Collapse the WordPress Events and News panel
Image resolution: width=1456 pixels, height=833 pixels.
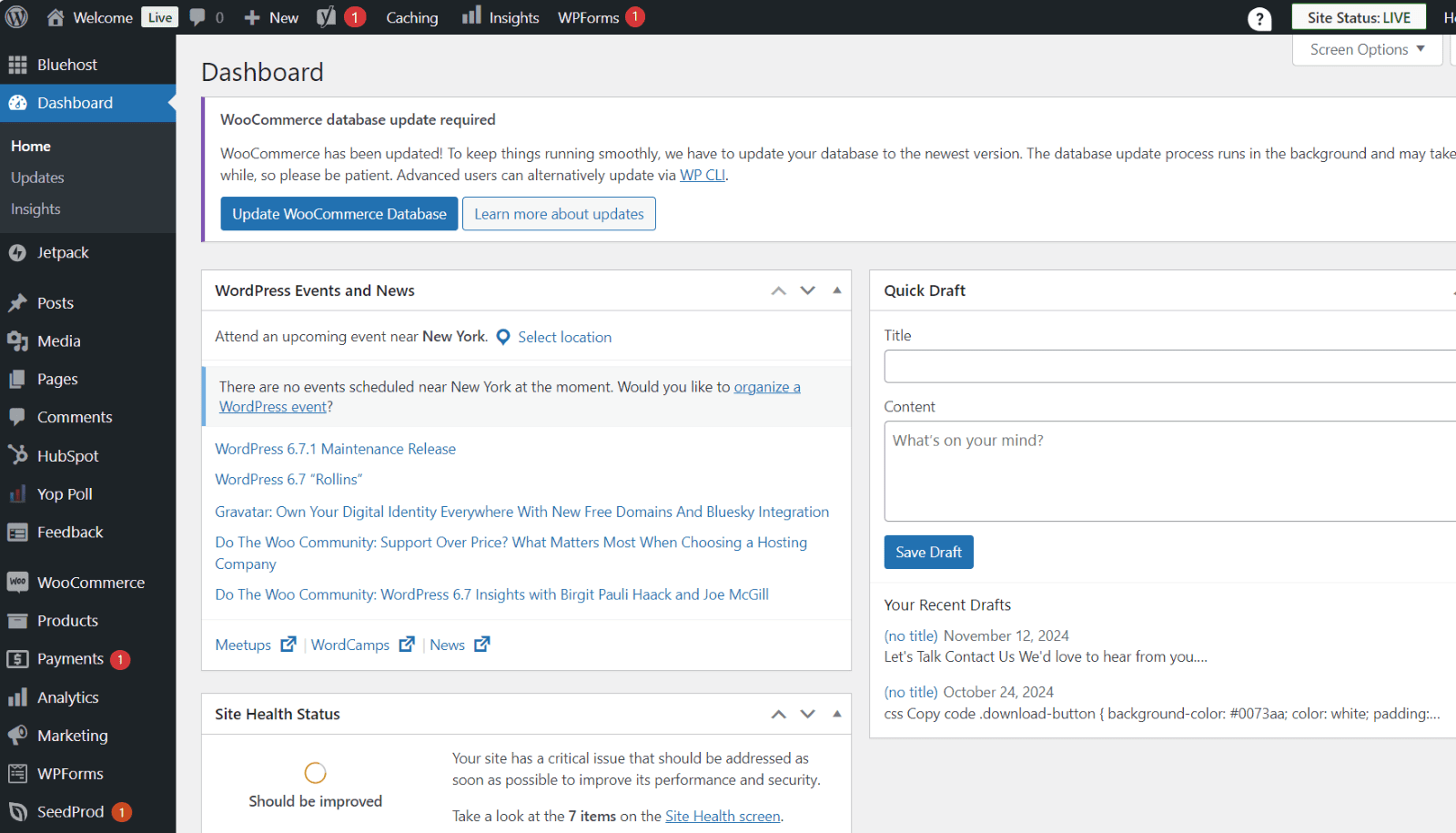tap(836, 290)
